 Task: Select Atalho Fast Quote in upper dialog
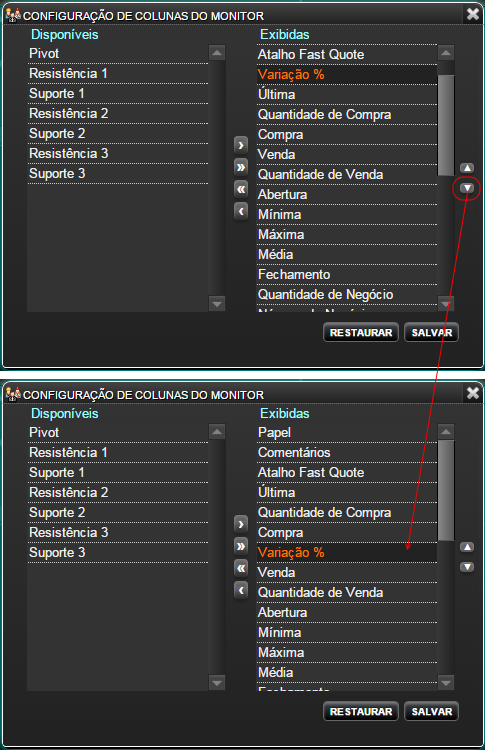[x=347, y=55]
